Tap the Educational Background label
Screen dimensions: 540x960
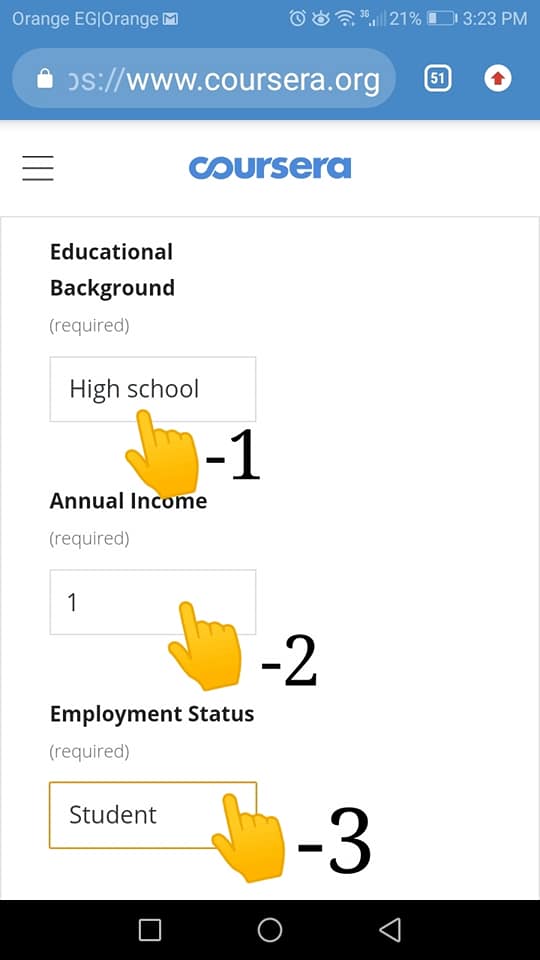click(112, 270)
